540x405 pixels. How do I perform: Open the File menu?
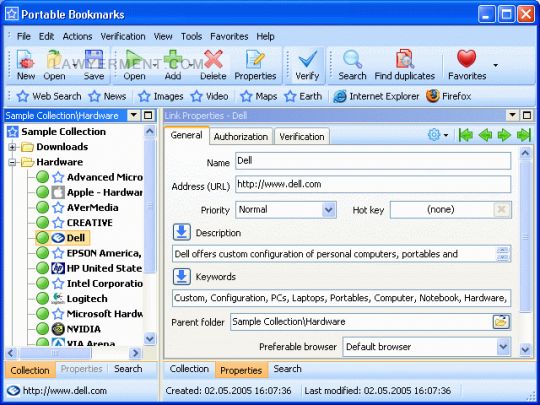[24, 36]
